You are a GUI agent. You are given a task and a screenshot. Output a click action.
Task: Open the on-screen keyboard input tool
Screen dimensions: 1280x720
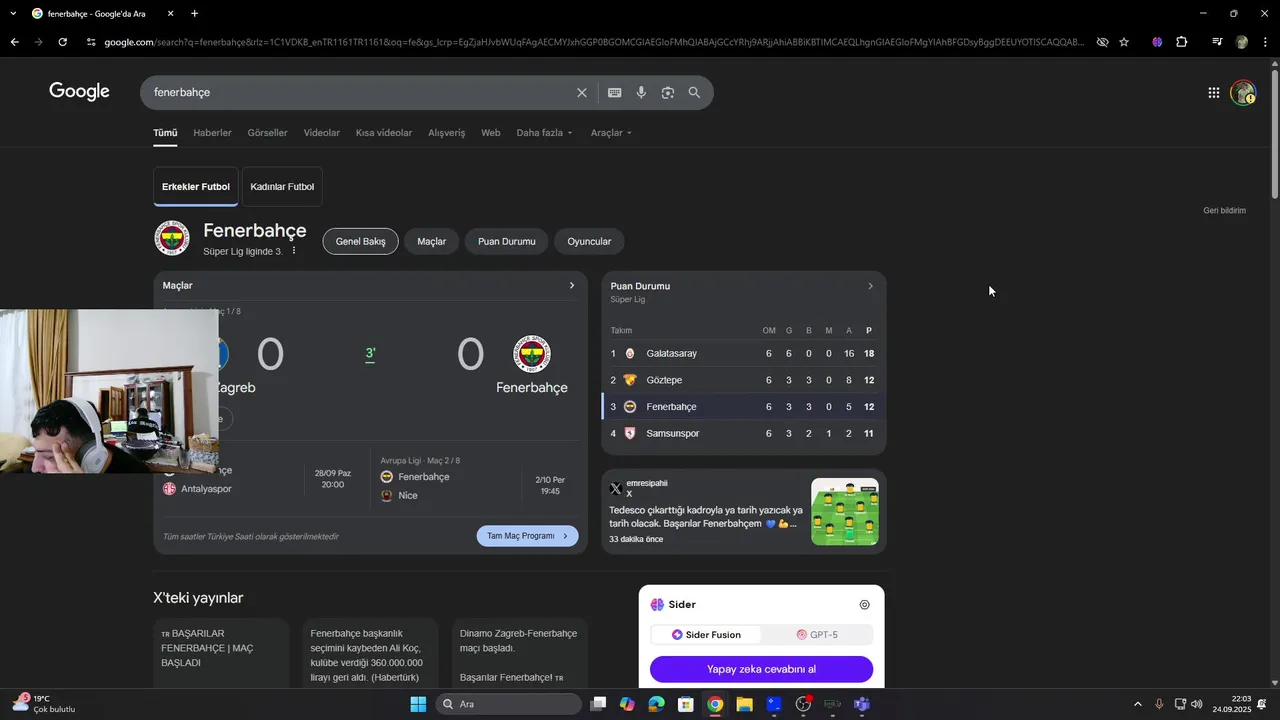pyautogui.click(x=615, y=92)
